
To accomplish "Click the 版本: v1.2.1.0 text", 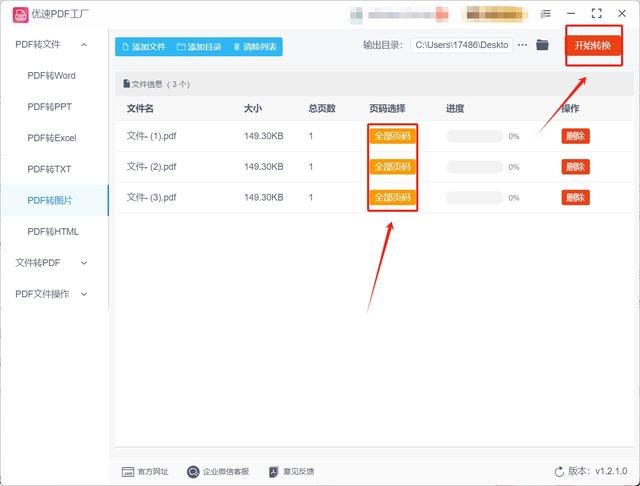I will tap(598, 471).
